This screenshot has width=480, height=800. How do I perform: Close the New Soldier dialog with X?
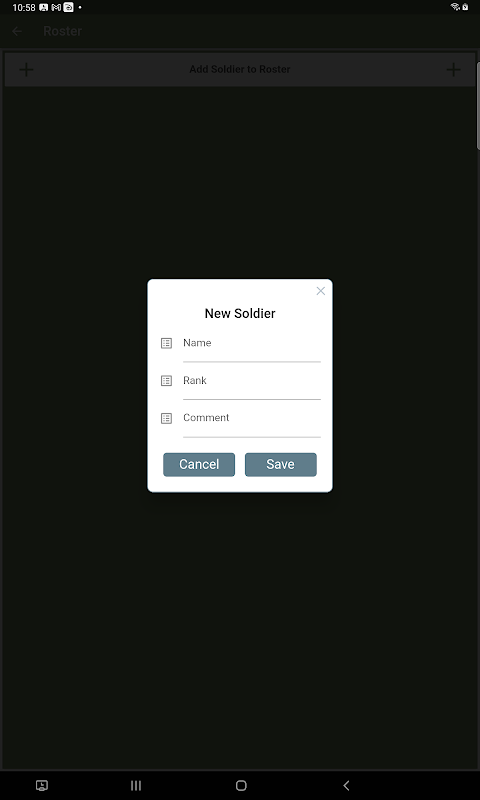point(320,291)
